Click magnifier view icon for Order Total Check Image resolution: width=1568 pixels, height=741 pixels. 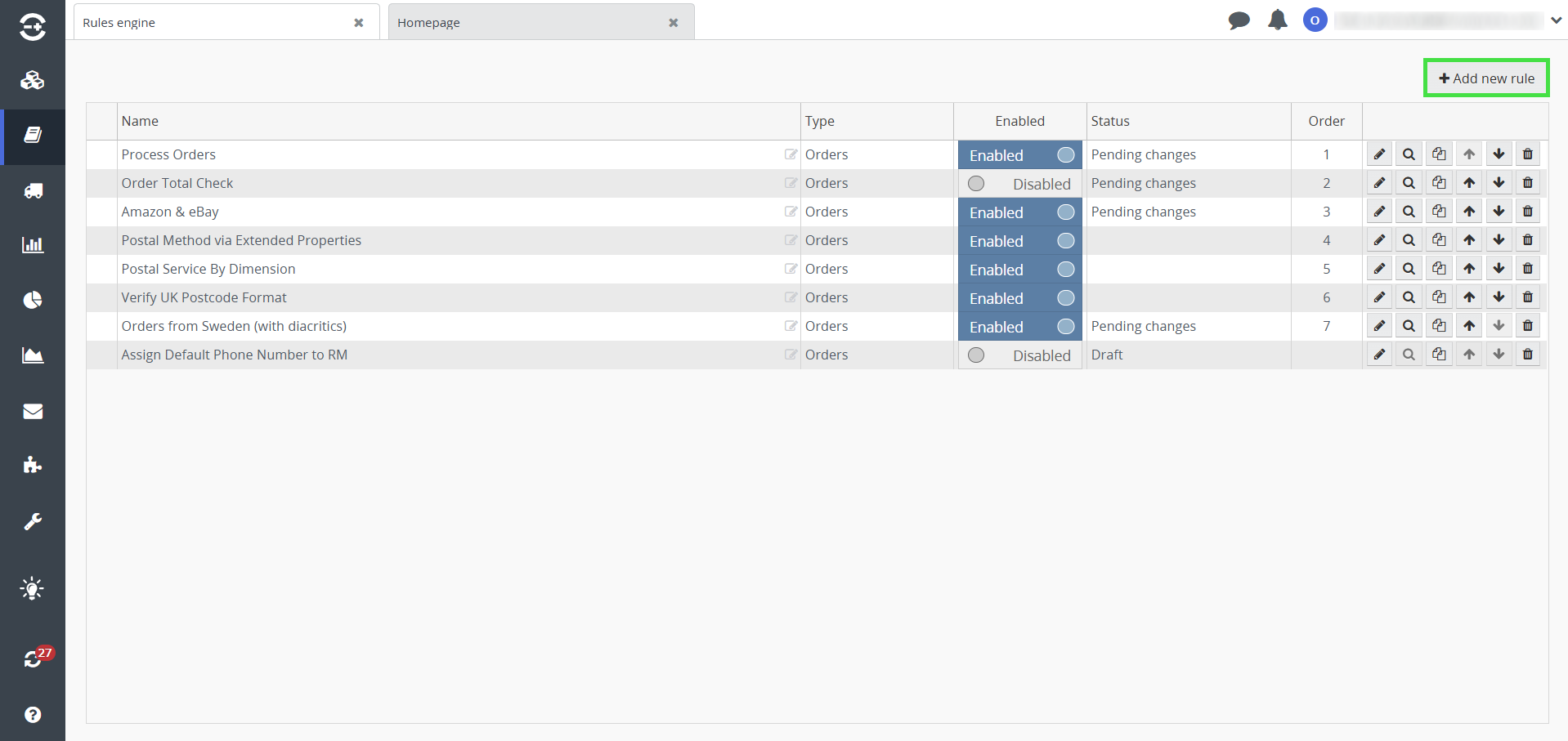click(1409, 183)
